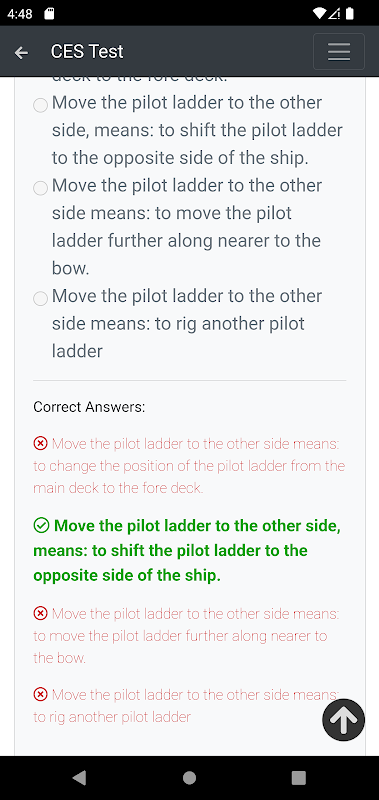This screenshot has width=379, height=800.
Task: Click the option text about opposite side of ship
Action: click(197, 130)
